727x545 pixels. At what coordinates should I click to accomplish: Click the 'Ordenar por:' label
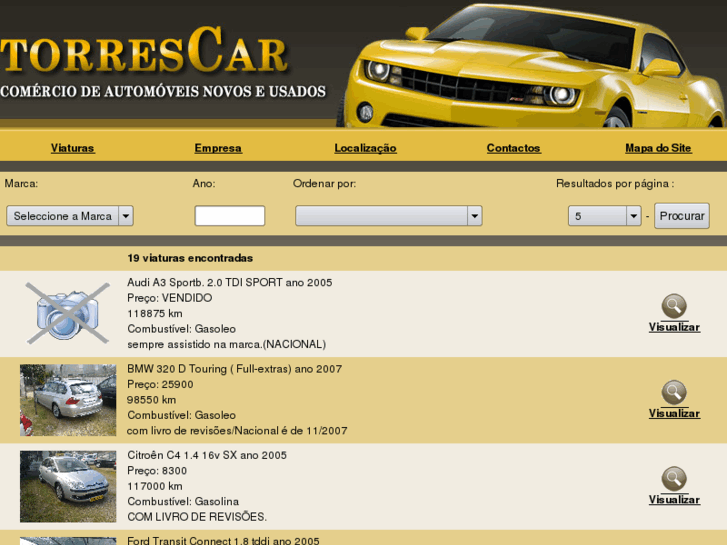tap(325, 184)
